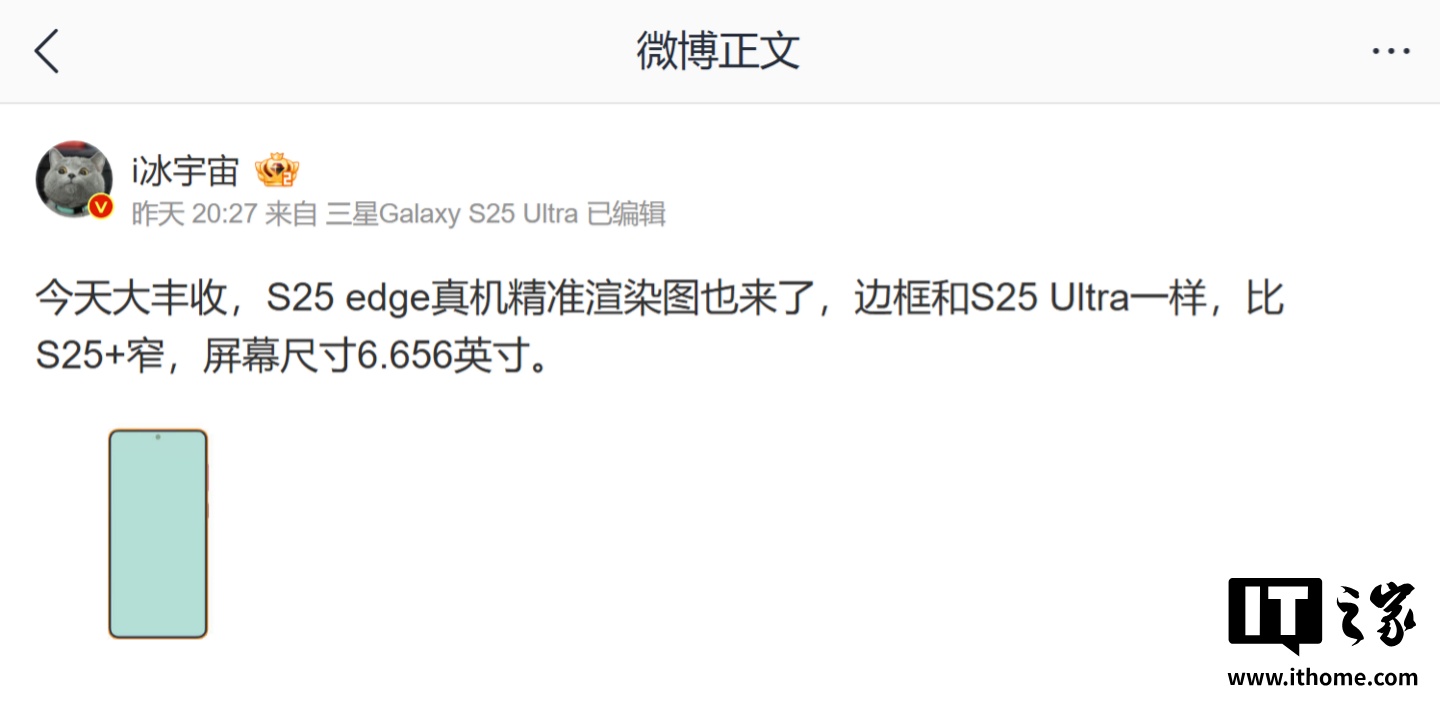Open the S25 edge phone render thumbnail

(x=158, y=534)
